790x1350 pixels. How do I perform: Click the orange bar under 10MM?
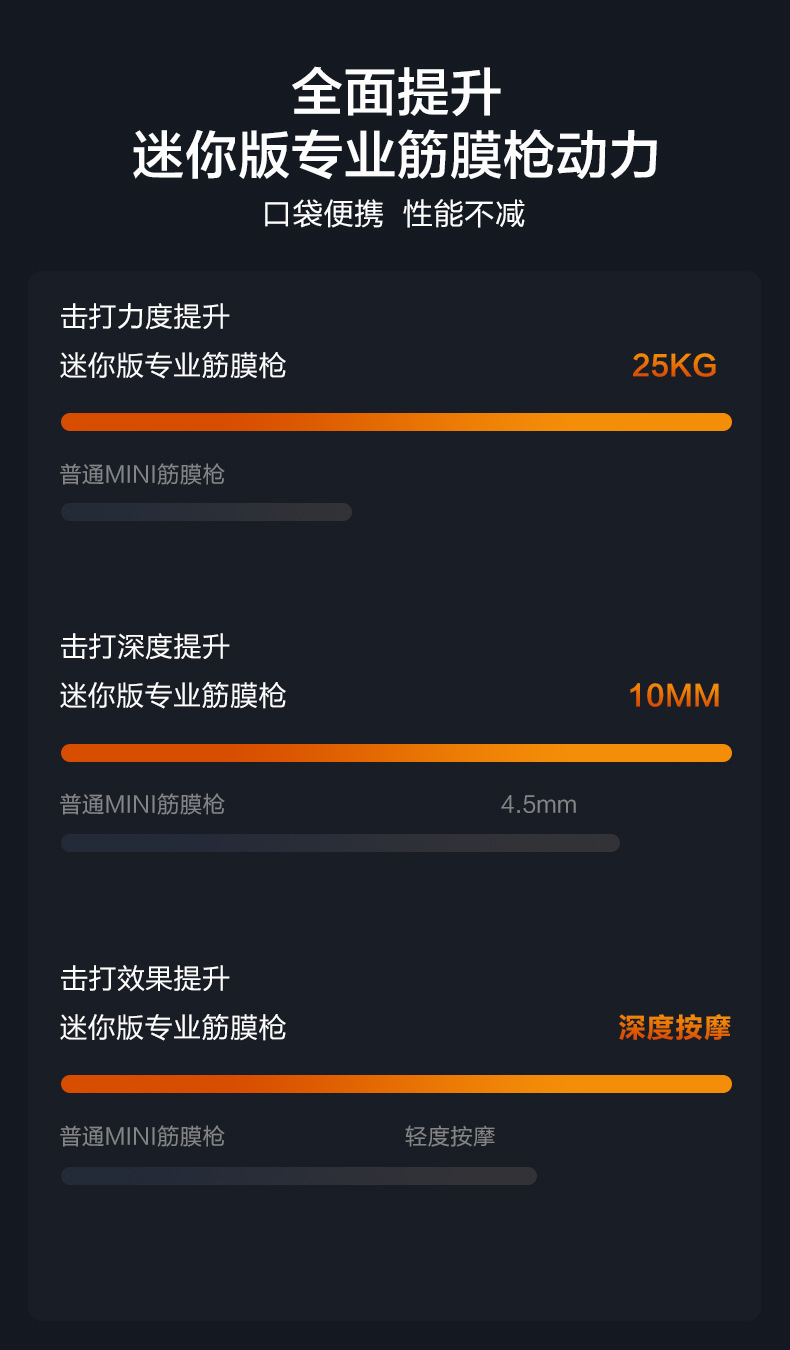396,753
